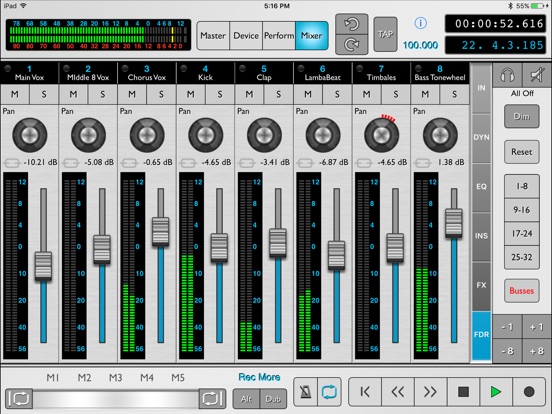Viewport: 552px width, 414px height.
Task: Tap the TAP tempo button
Action: (385, 34)
